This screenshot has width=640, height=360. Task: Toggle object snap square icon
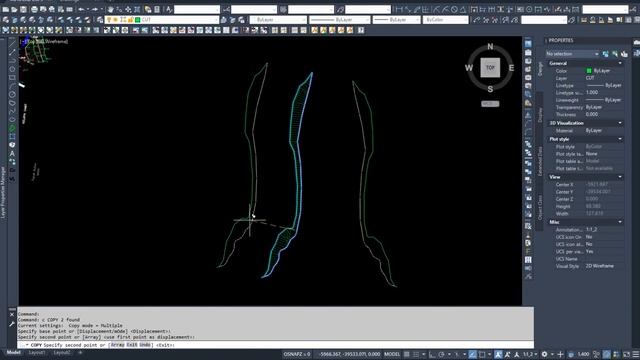[482, 354]
